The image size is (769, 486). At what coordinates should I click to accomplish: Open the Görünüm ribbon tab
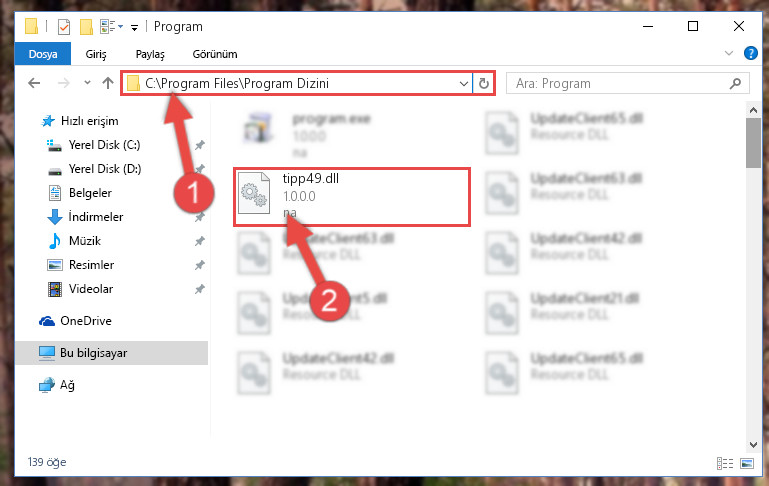[x=215, y=54]
